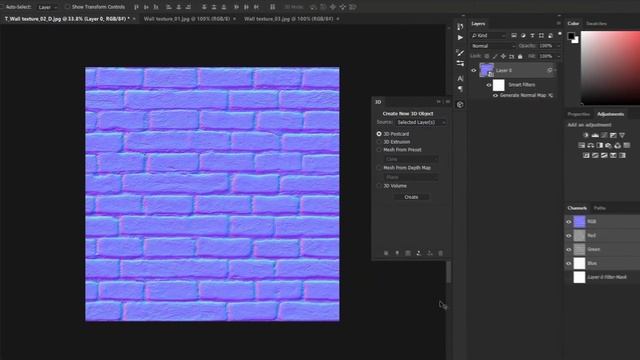The image size is (640, 360).
Task: Add Black & White adjustment icon
Action: click(x=600, y=145)
